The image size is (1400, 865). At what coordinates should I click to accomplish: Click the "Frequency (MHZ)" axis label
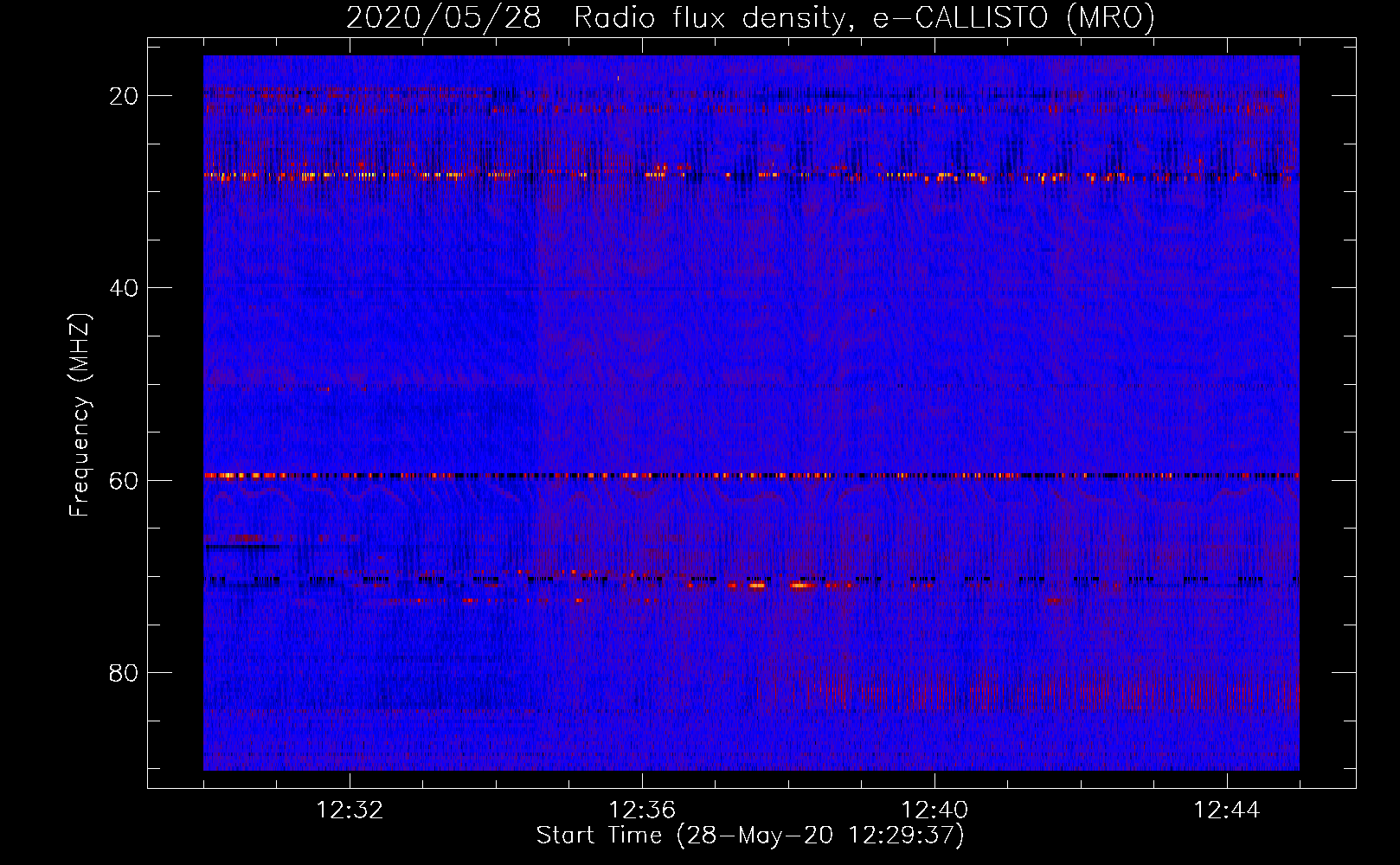pos(80,415)
